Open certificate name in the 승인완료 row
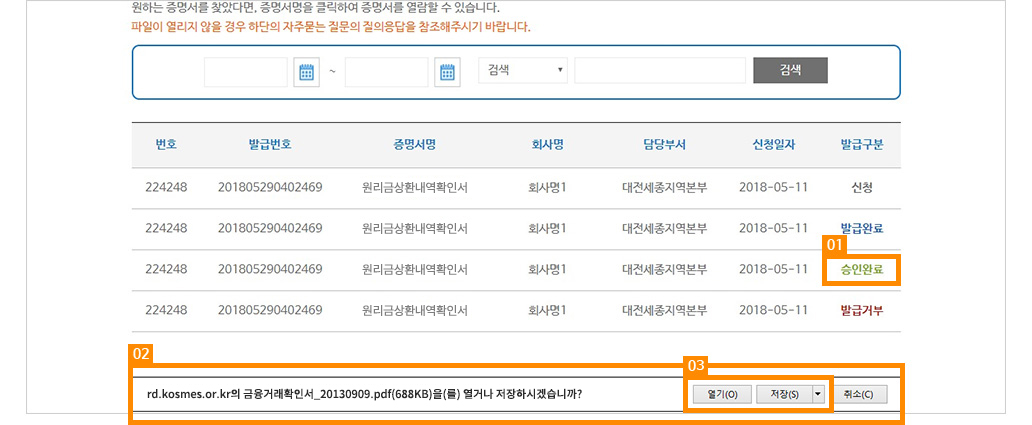This screenshot has width=1032, height=425. tap(416, 270)
